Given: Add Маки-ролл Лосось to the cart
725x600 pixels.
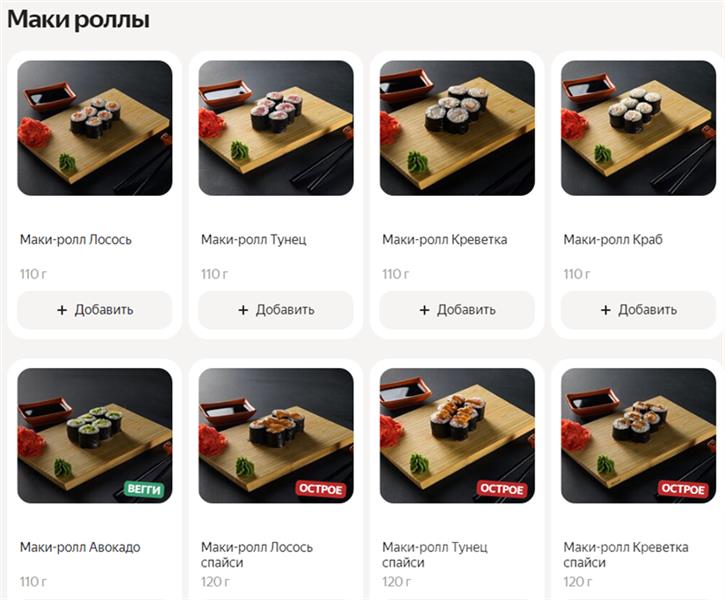Looking at the screenshot, I should pos(95,310).
